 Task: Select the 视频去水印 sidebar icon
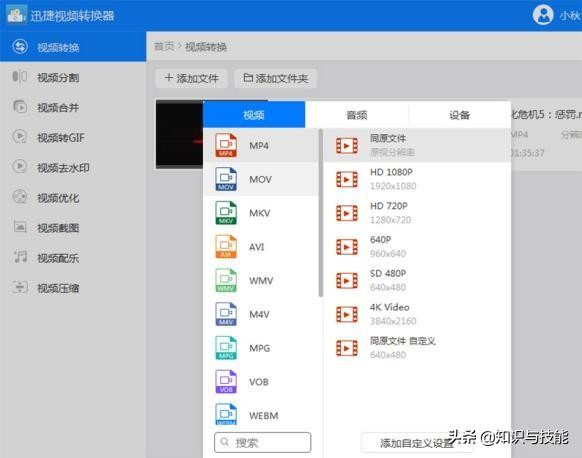coord(20,167)
